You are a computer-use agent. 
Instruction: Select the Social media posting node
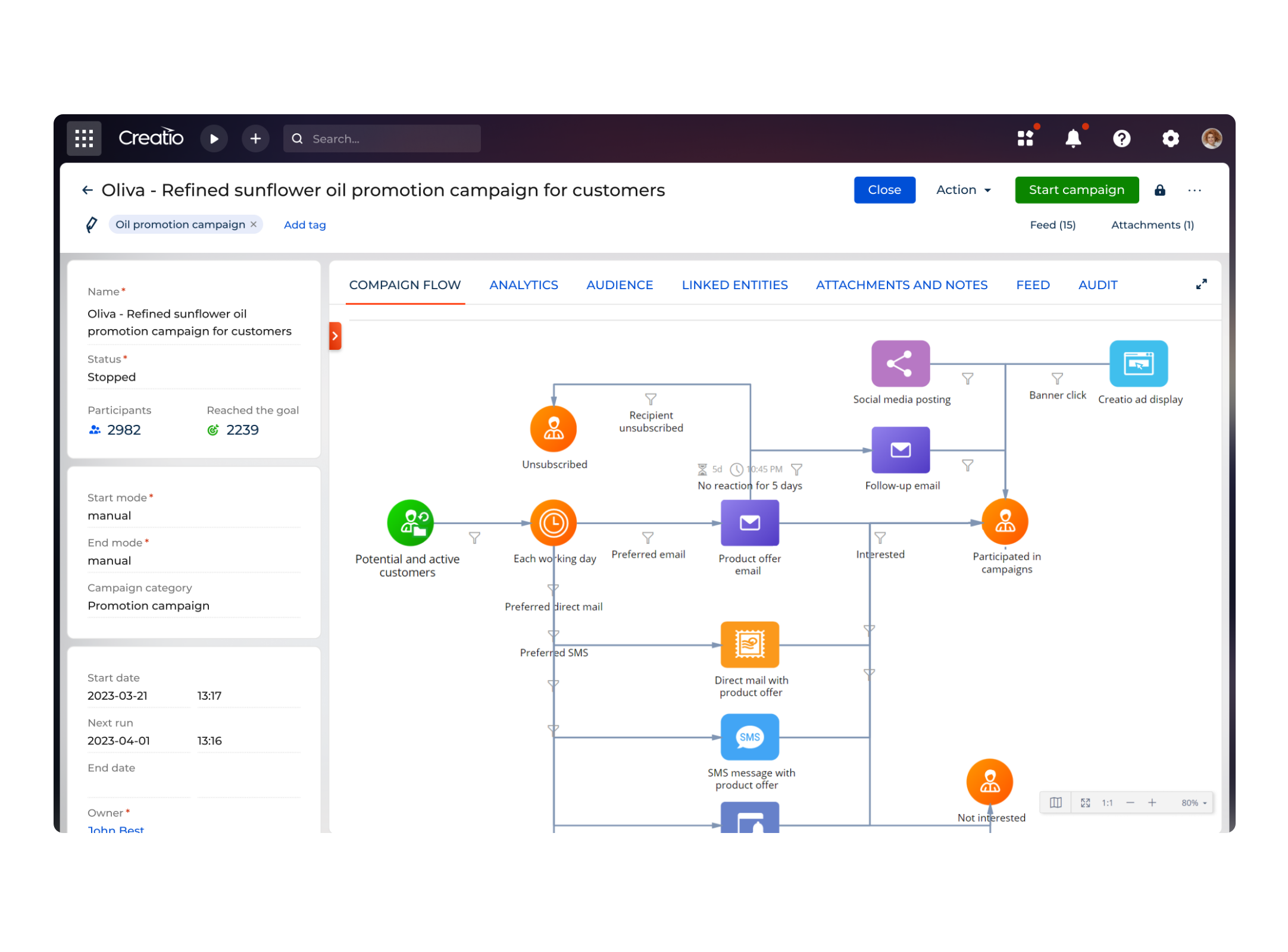click(901, 364)
